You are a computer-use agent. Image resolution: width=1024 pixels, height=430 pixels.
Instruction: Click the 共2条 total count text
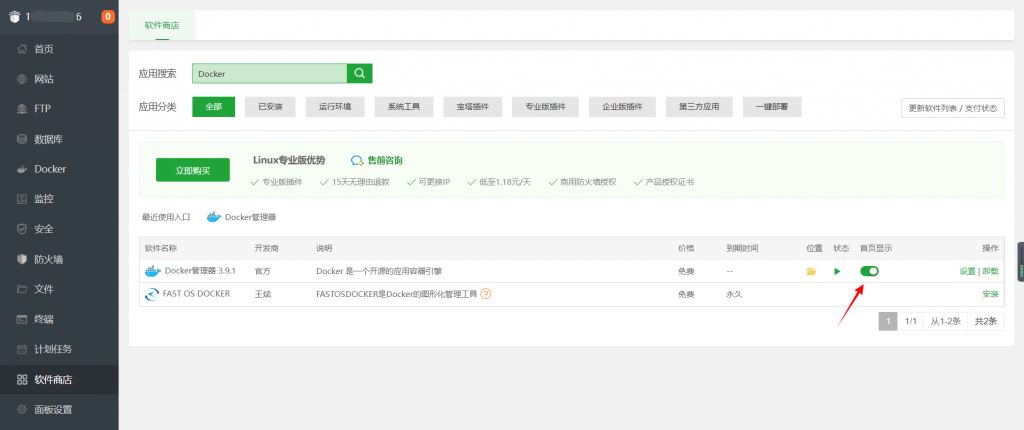[985, 321]
